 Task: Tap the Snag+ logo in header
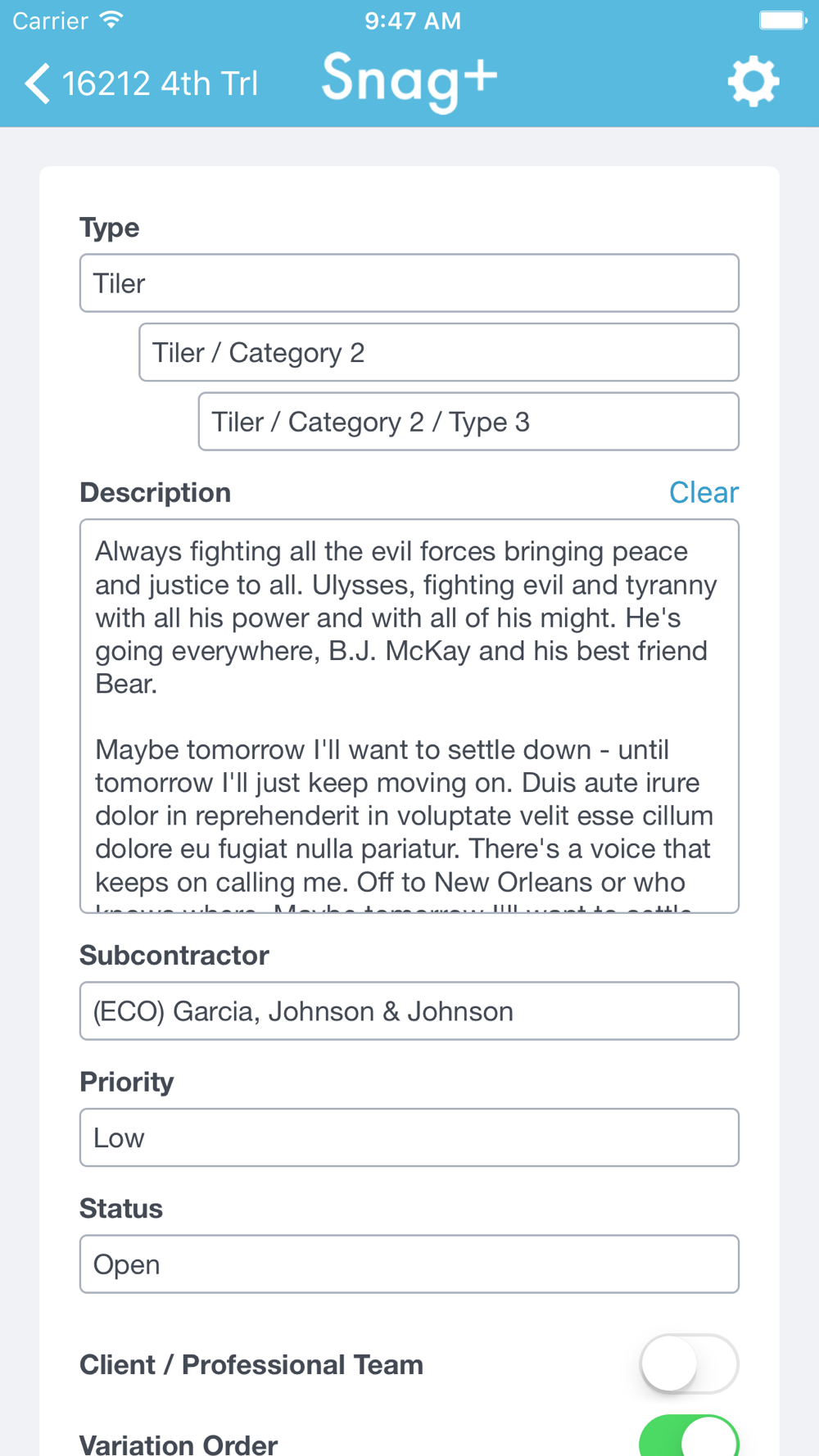click(409, 81)
